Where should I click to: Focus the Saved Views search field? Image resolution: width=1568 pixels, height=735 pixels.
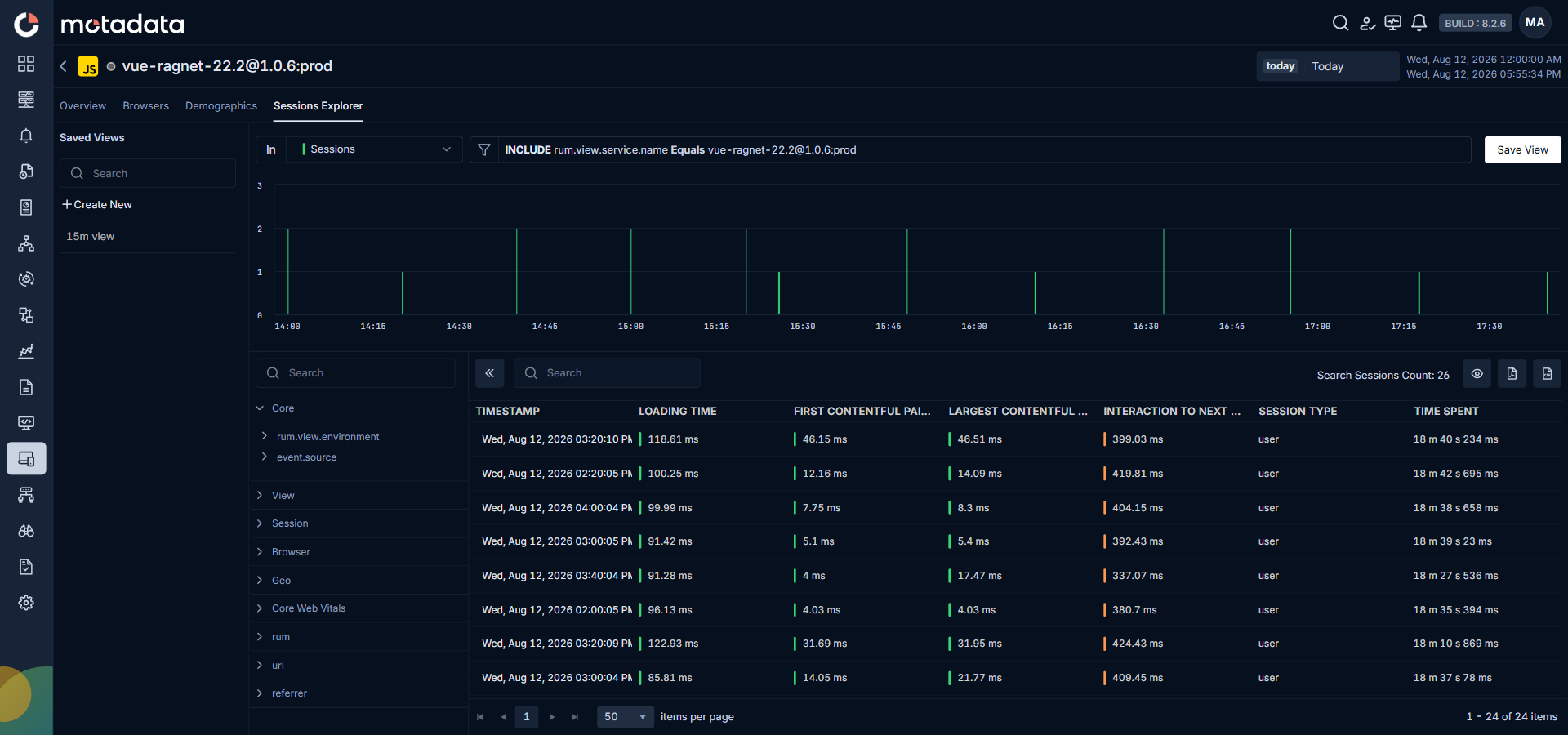pos(148,173)
